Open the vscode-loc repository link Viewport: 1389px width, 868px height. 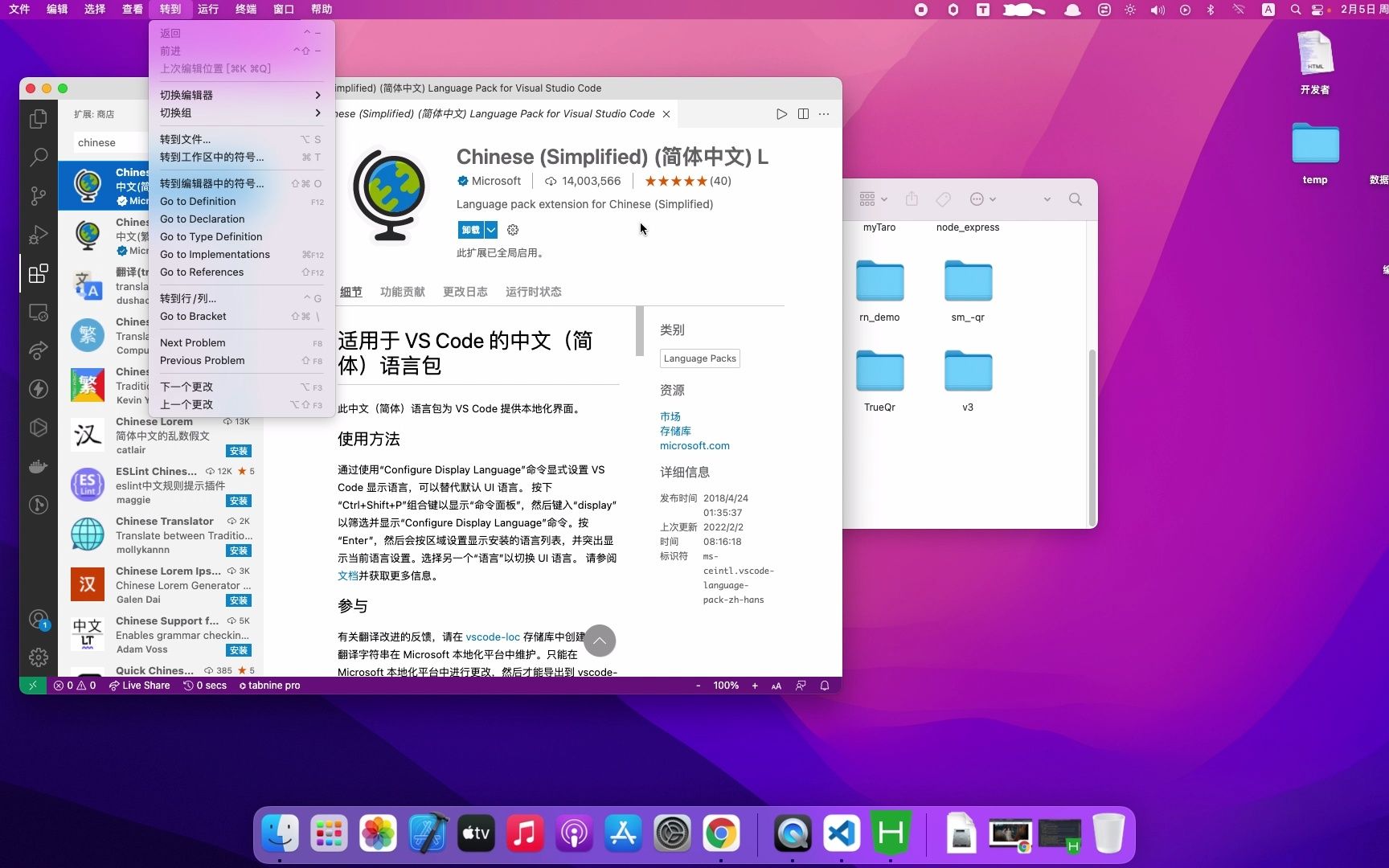coord(493,637)
